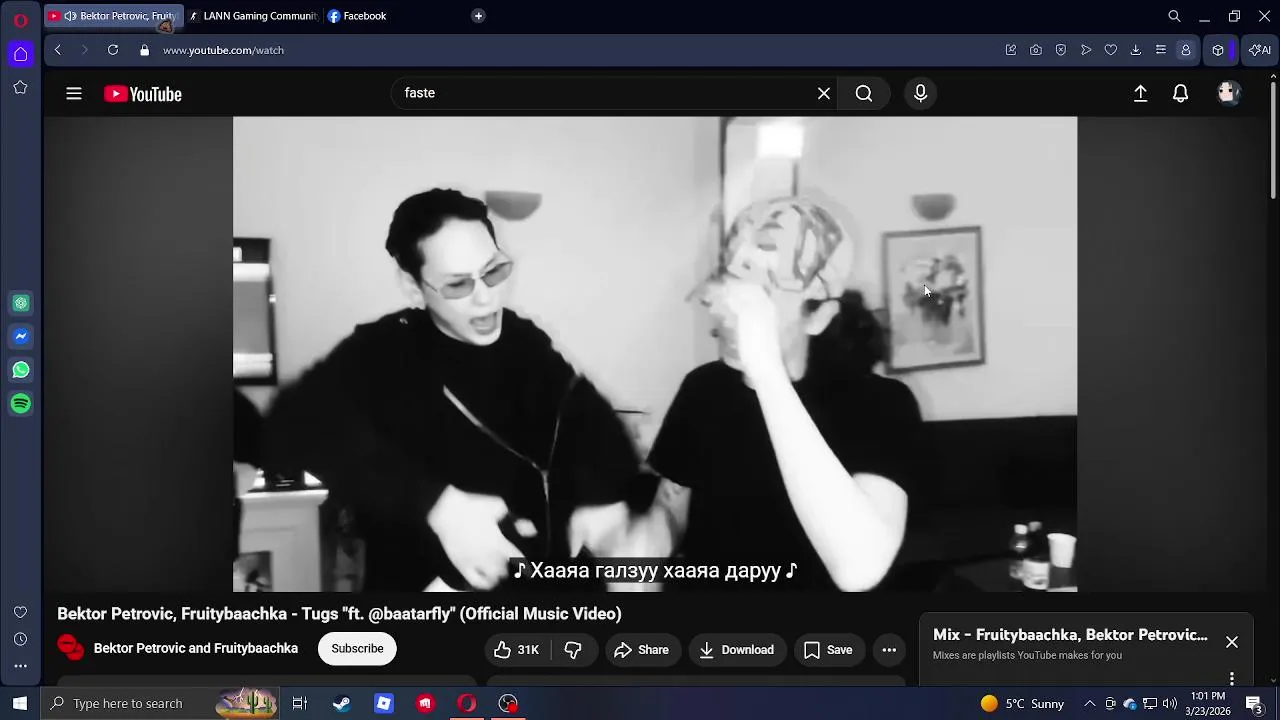
Task: Open sidebar bookmarks star icon
Action: click(x=20, y=88)
